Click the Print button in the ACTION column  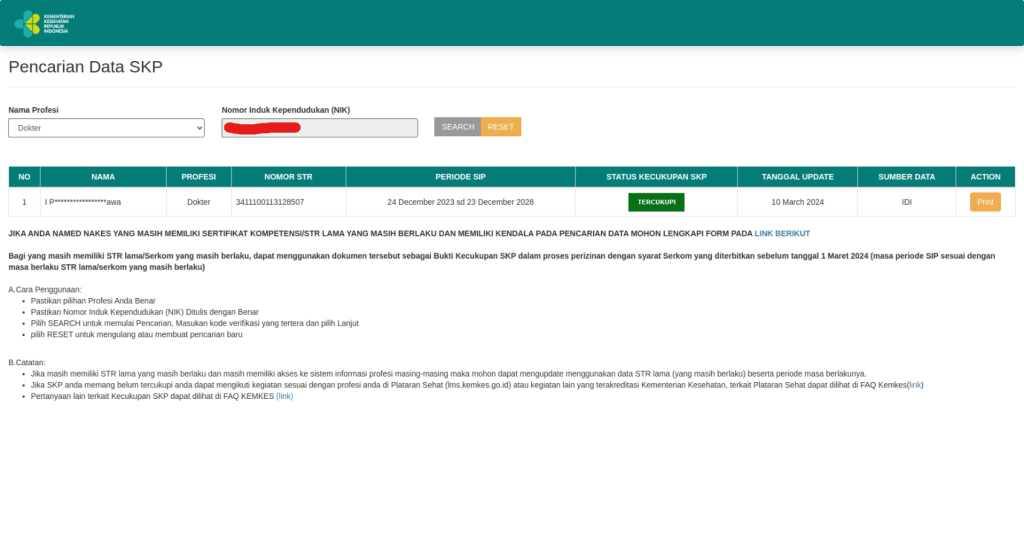coord(984,202)
